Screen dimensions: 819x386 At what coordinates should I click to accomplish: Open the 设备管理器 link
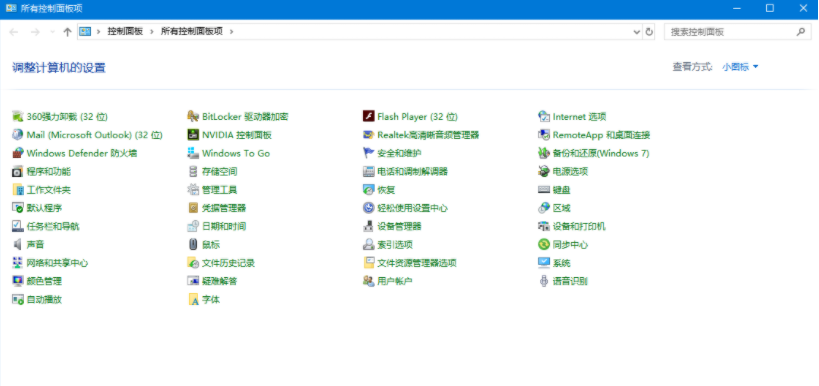click(399, 226)
